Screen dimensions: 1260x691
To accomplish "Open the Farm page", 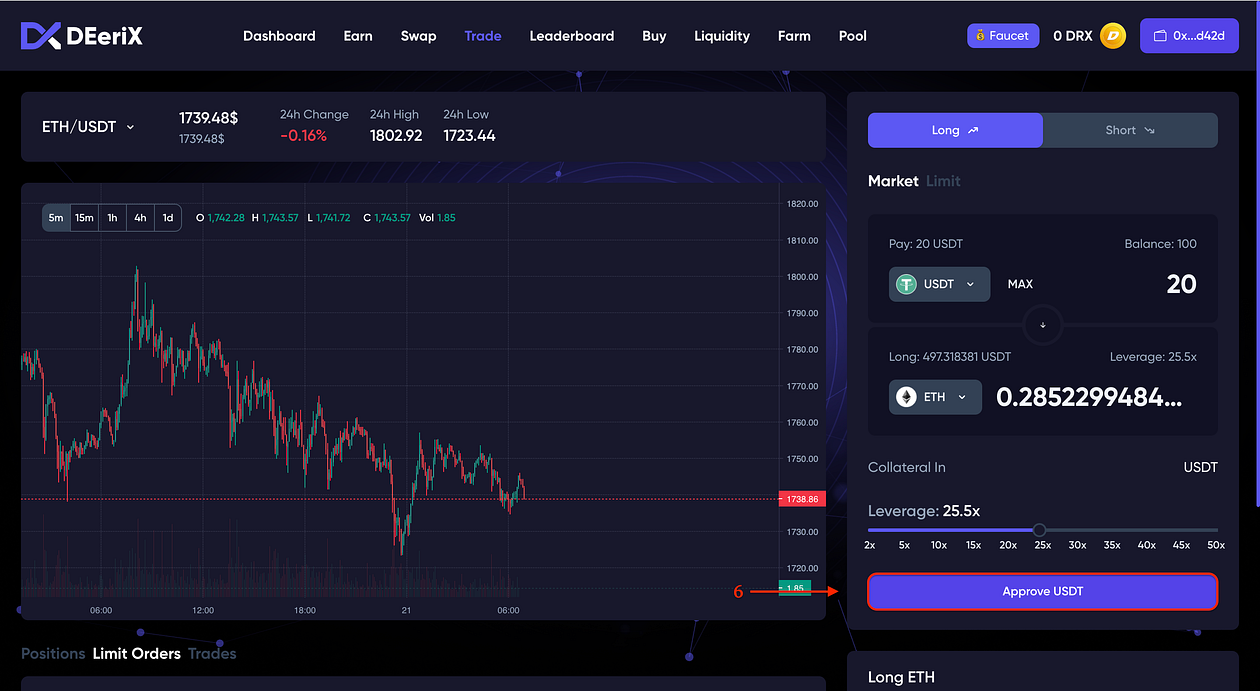I will point(794,36).
